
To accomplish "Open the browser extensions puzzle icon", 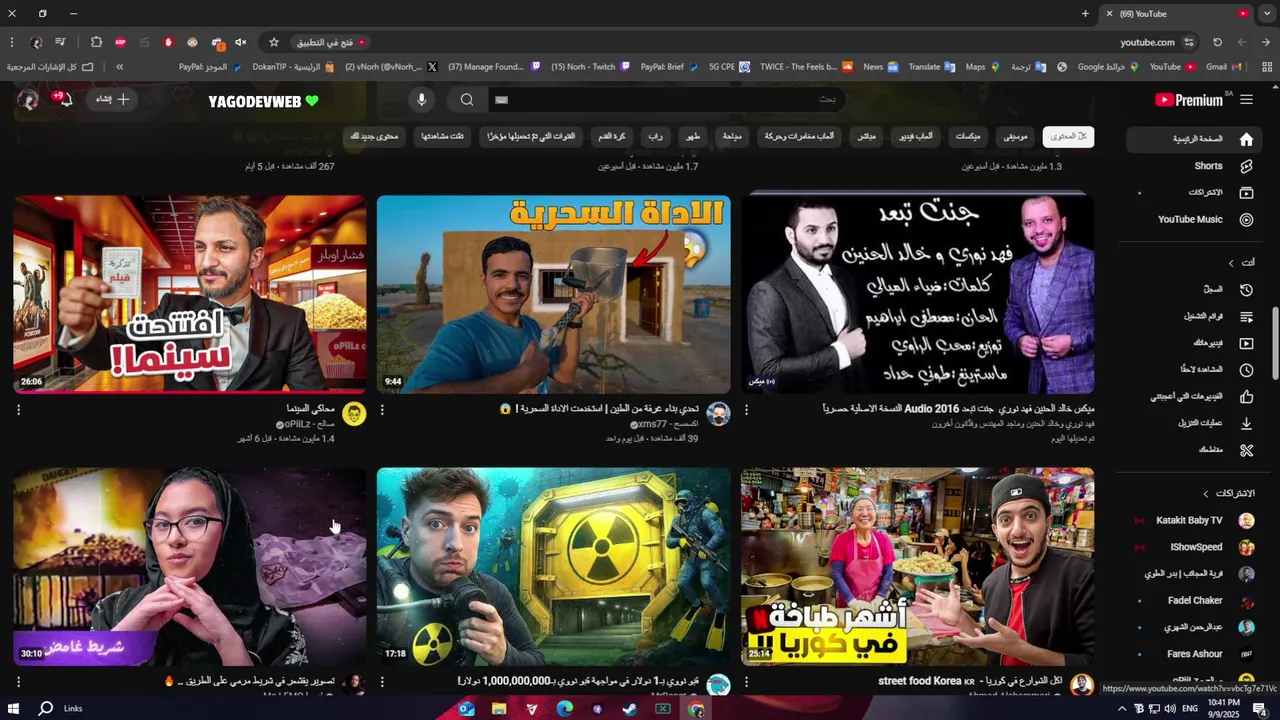I will coord(96,42).
